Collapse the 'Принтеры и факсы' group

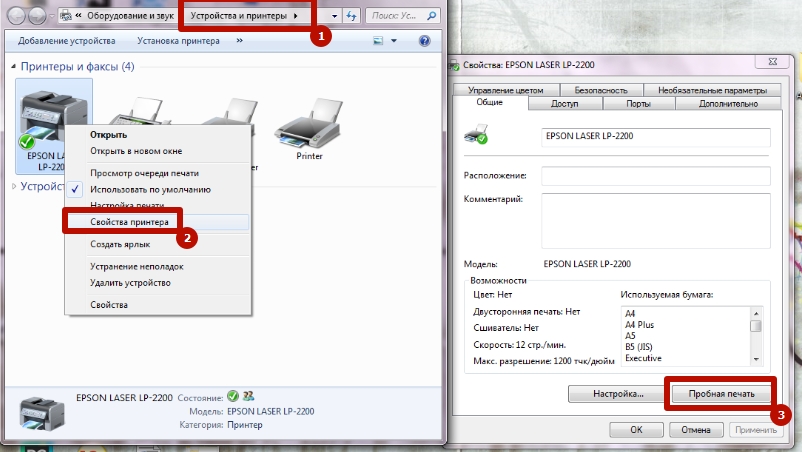pyautogui.click(x=14, y=67)
